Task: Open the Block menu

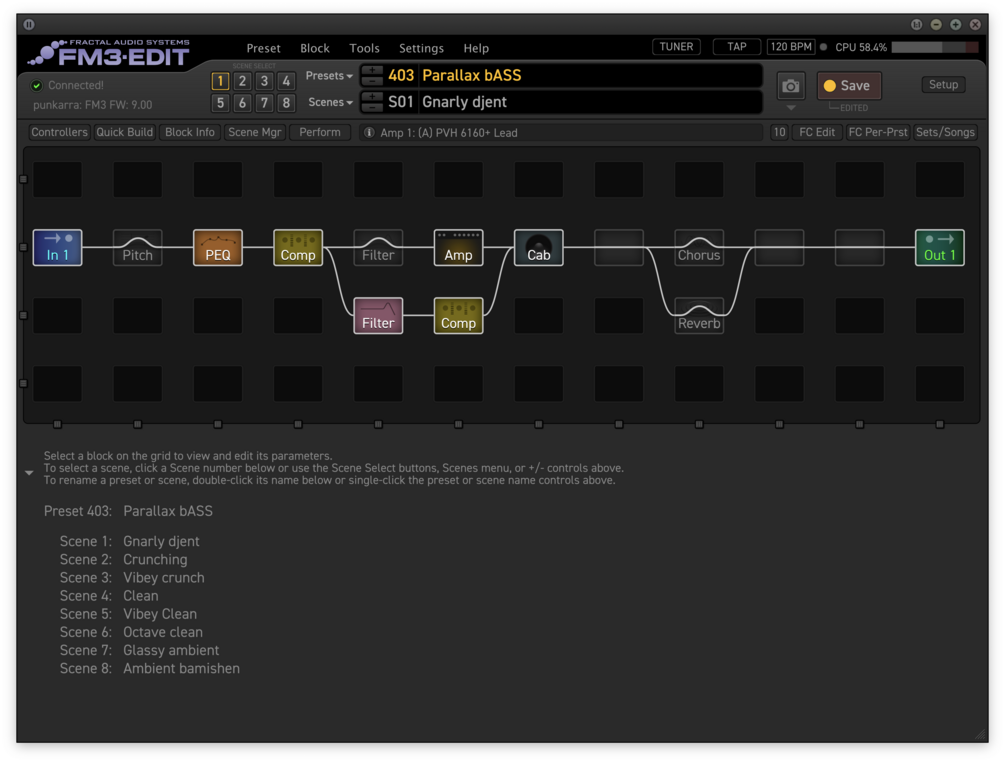Action: pos(315,48)
